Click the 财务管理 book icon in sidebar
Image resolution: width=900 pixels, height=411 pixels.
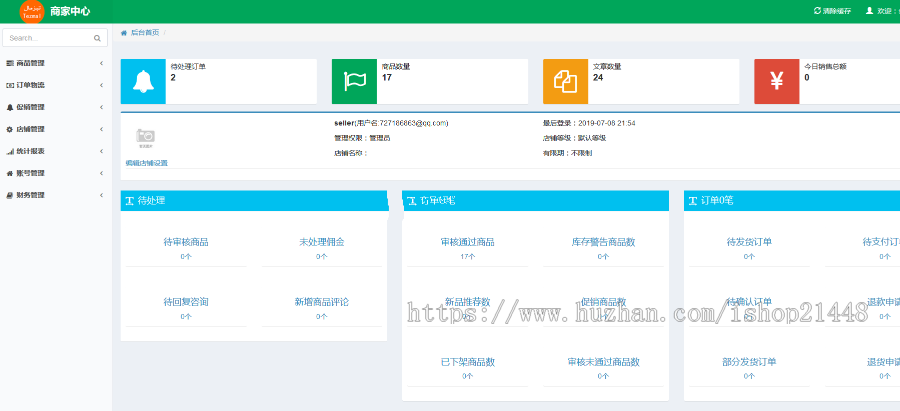(10, 195)
